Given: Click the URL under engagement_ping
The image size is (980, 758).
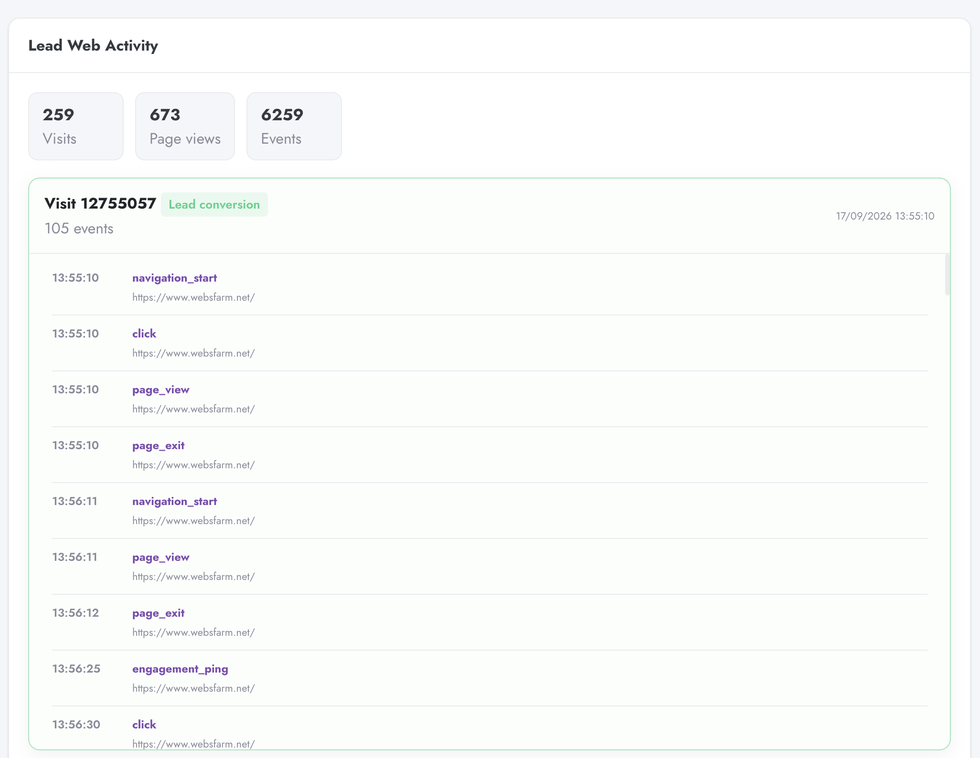Looking at the screenshot, I should point(194,689).
